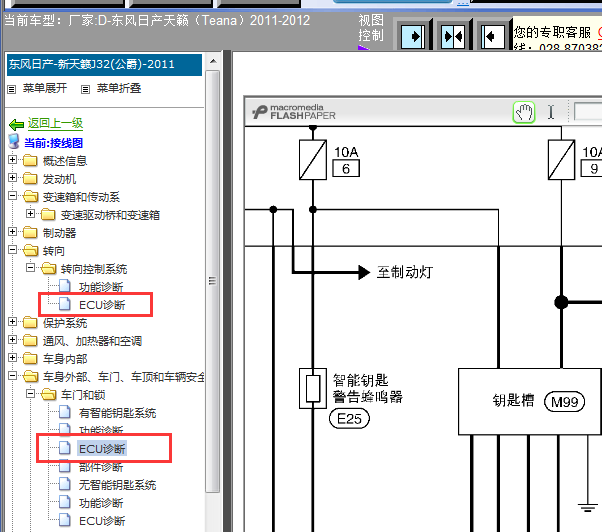Click the tree panel vertical scrollbar thumb

point(213,281)
